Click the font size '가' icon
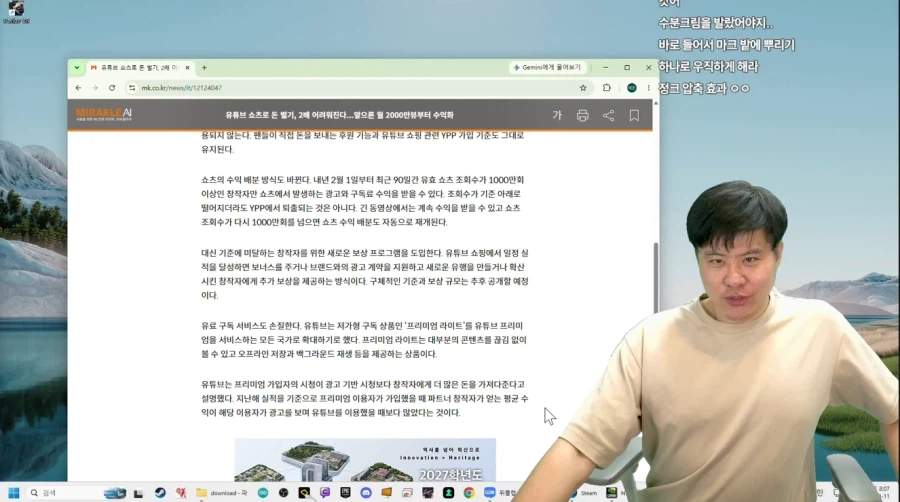Viewport: 900px width, 502px height. (x=557, y=115)
